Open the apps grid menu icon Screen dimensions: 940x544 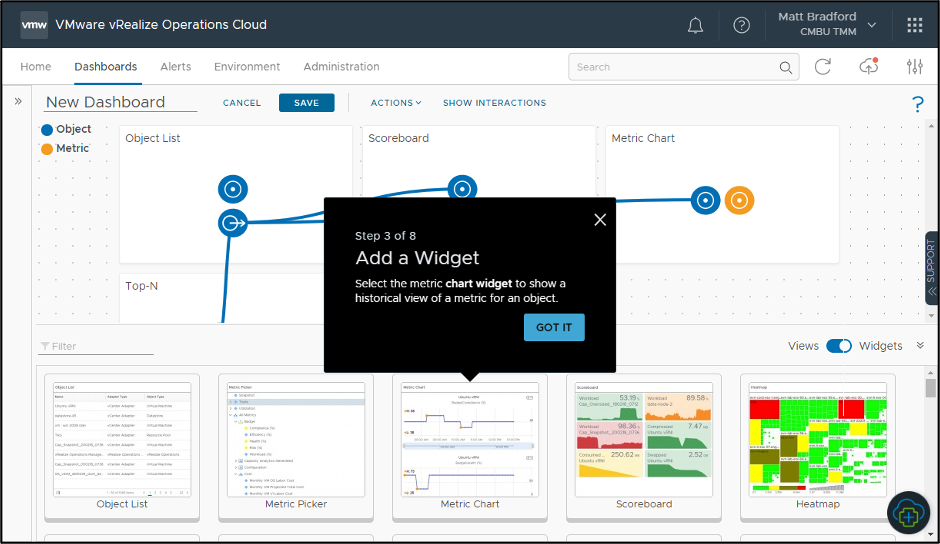coord(914,25)
